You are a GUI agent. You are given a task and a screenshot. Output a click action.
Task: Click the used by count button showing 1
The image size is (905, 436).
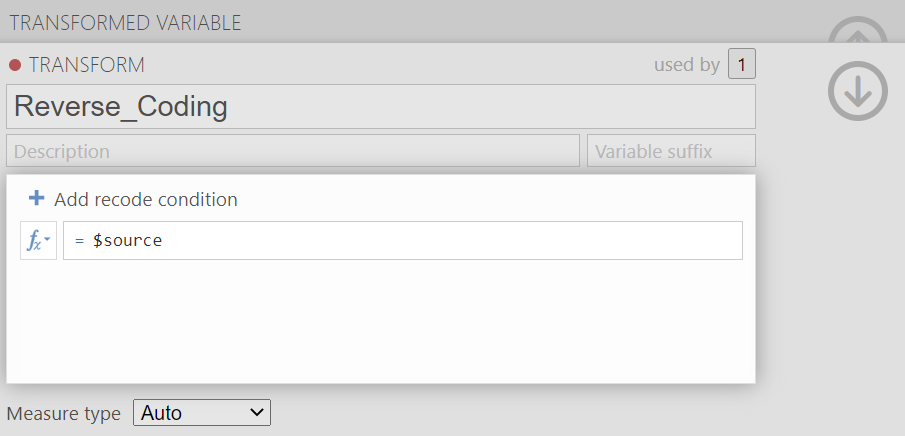coord(742,64)
